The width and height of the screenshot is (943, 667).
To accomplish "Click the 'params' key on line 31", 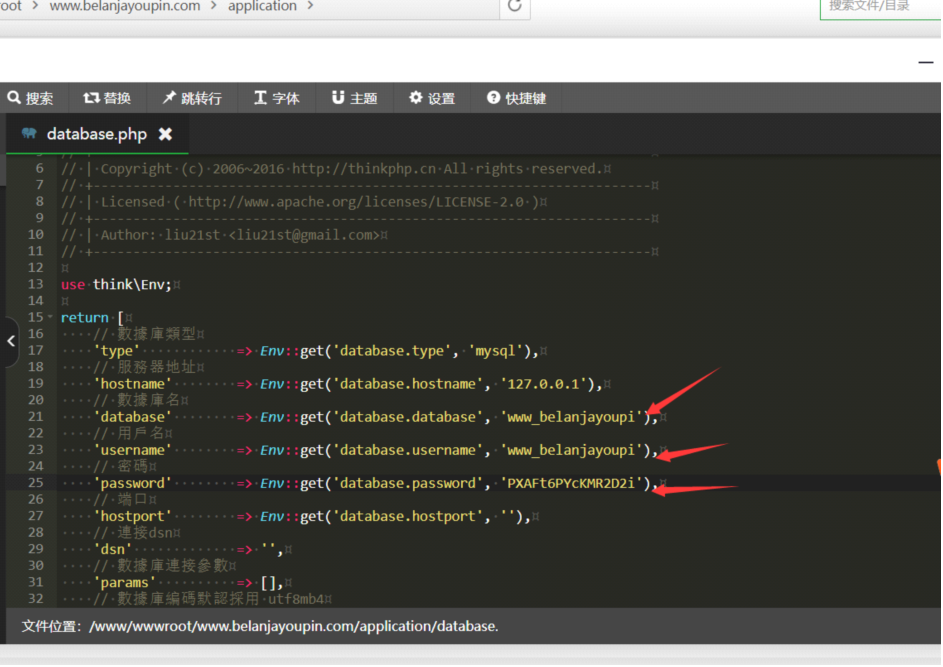I will pyautogui.click(x=124, y=583).
